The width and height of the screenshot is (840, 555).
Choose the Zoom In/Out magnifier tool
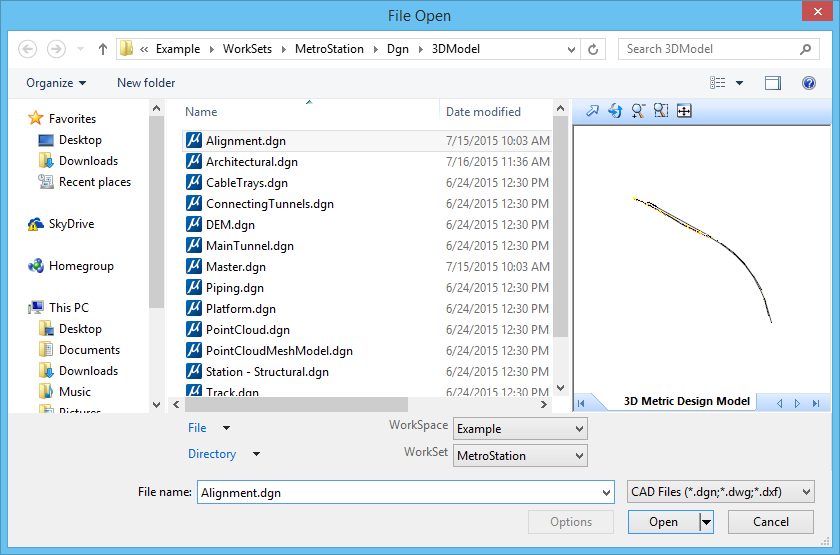(638, 111)
